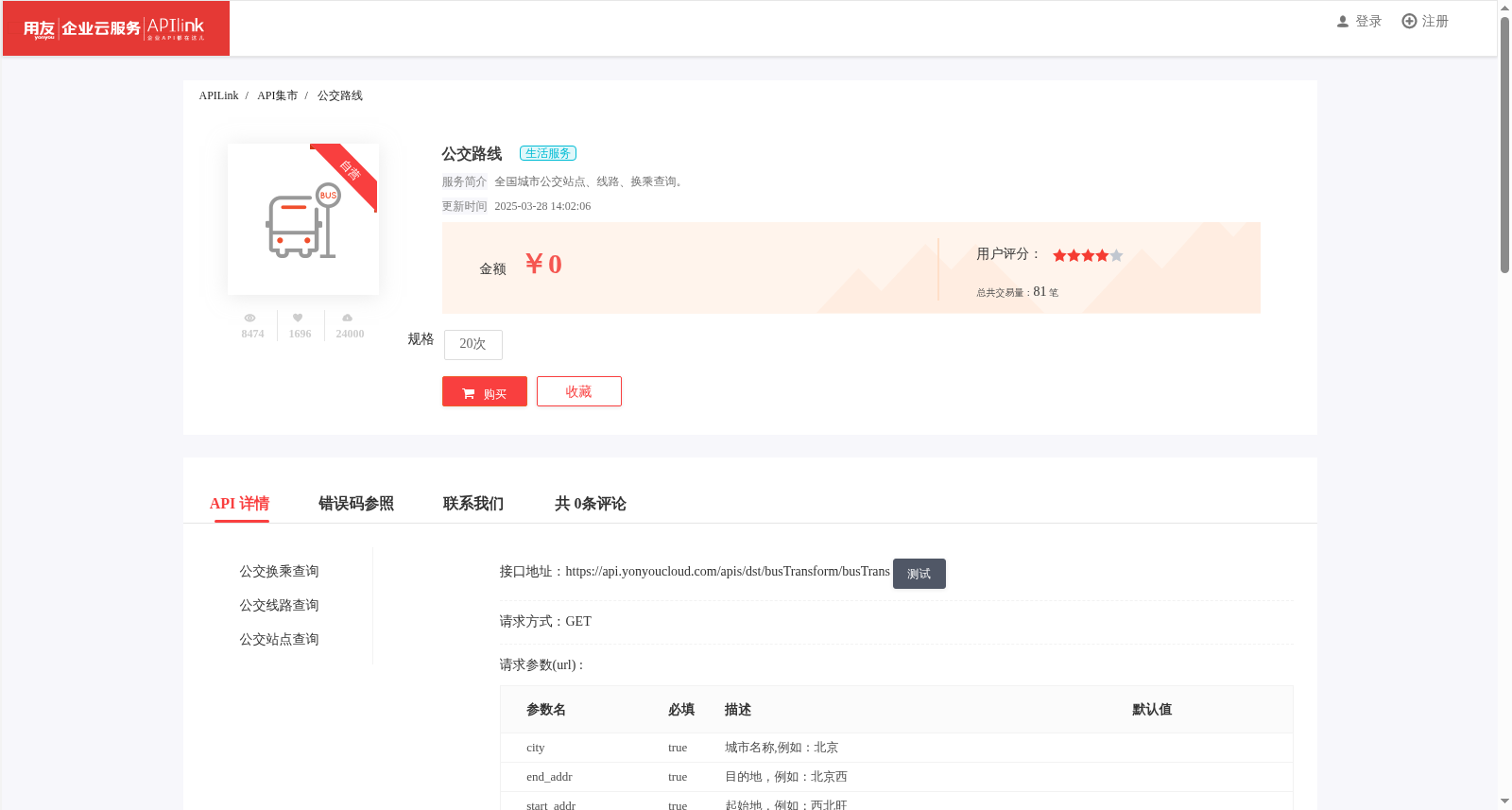Open the 注册 link
Image resolution: width=1512 pixels, height=810 pixels.
click(1435, 22)
